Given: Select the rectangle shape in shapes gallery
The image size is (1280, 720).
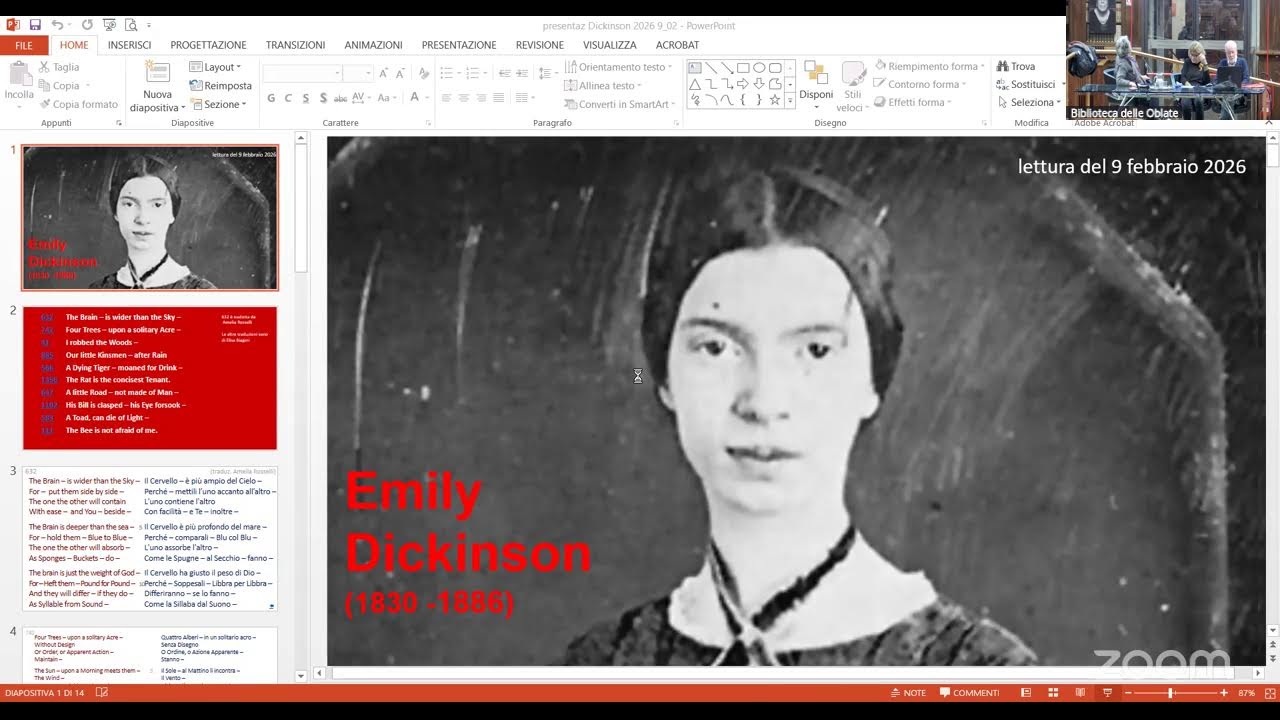Looking at the screenshot, I should click(743, 68).
